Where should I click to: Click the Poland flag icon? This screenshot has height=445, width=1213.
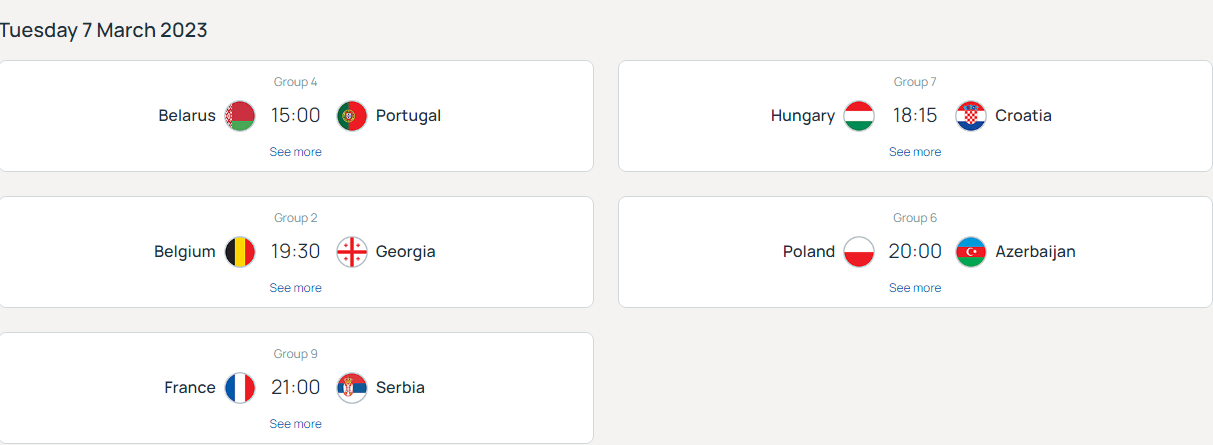tap(859, 252)
